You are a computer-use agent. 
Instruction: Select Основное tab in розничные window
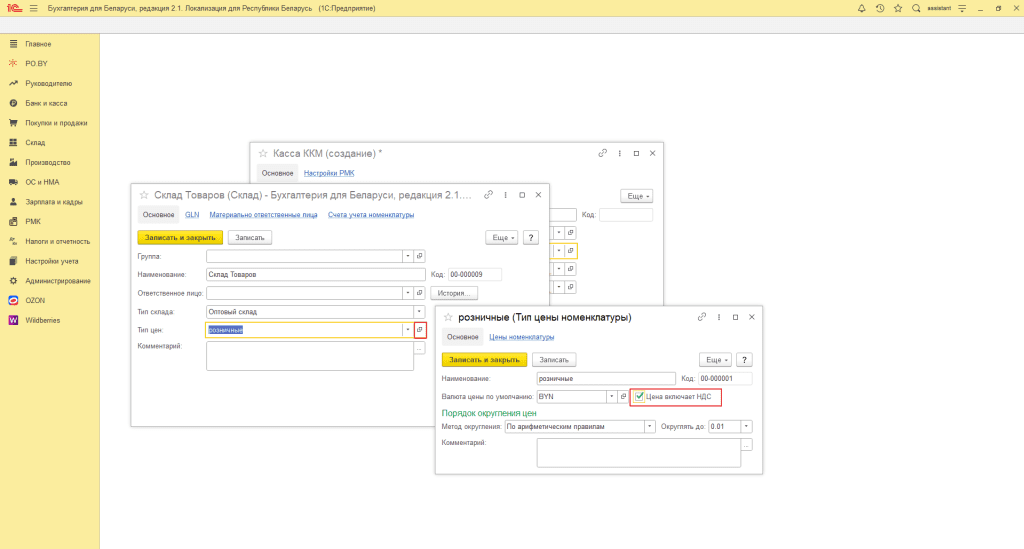tap(463, 337)
